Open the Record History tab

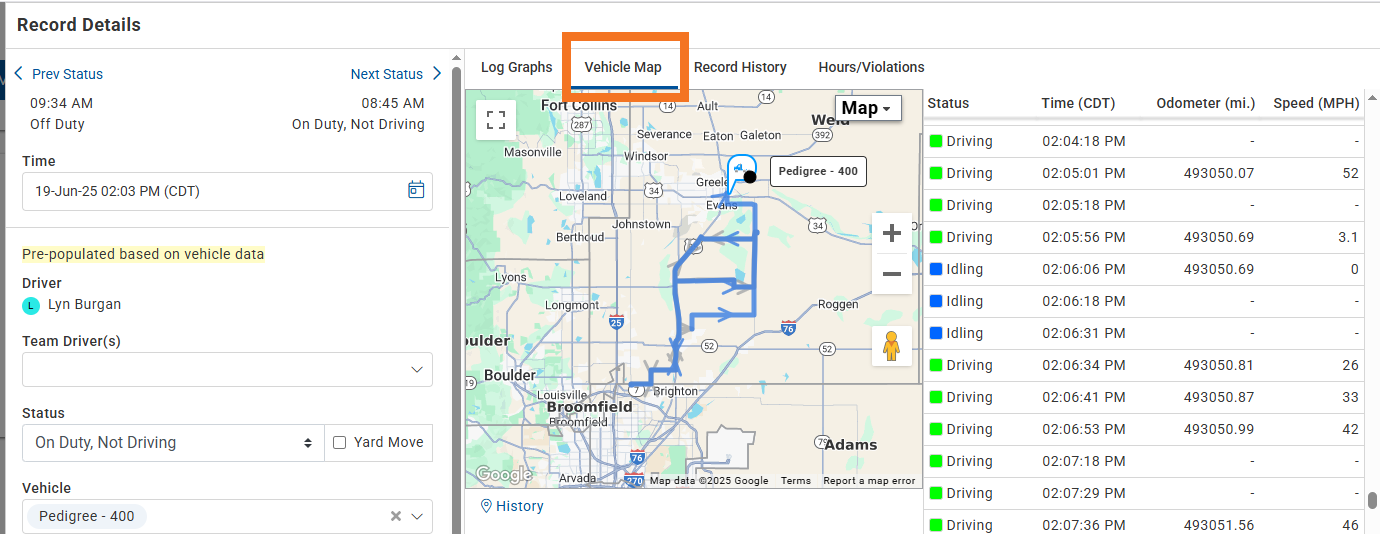pos(740,67)
